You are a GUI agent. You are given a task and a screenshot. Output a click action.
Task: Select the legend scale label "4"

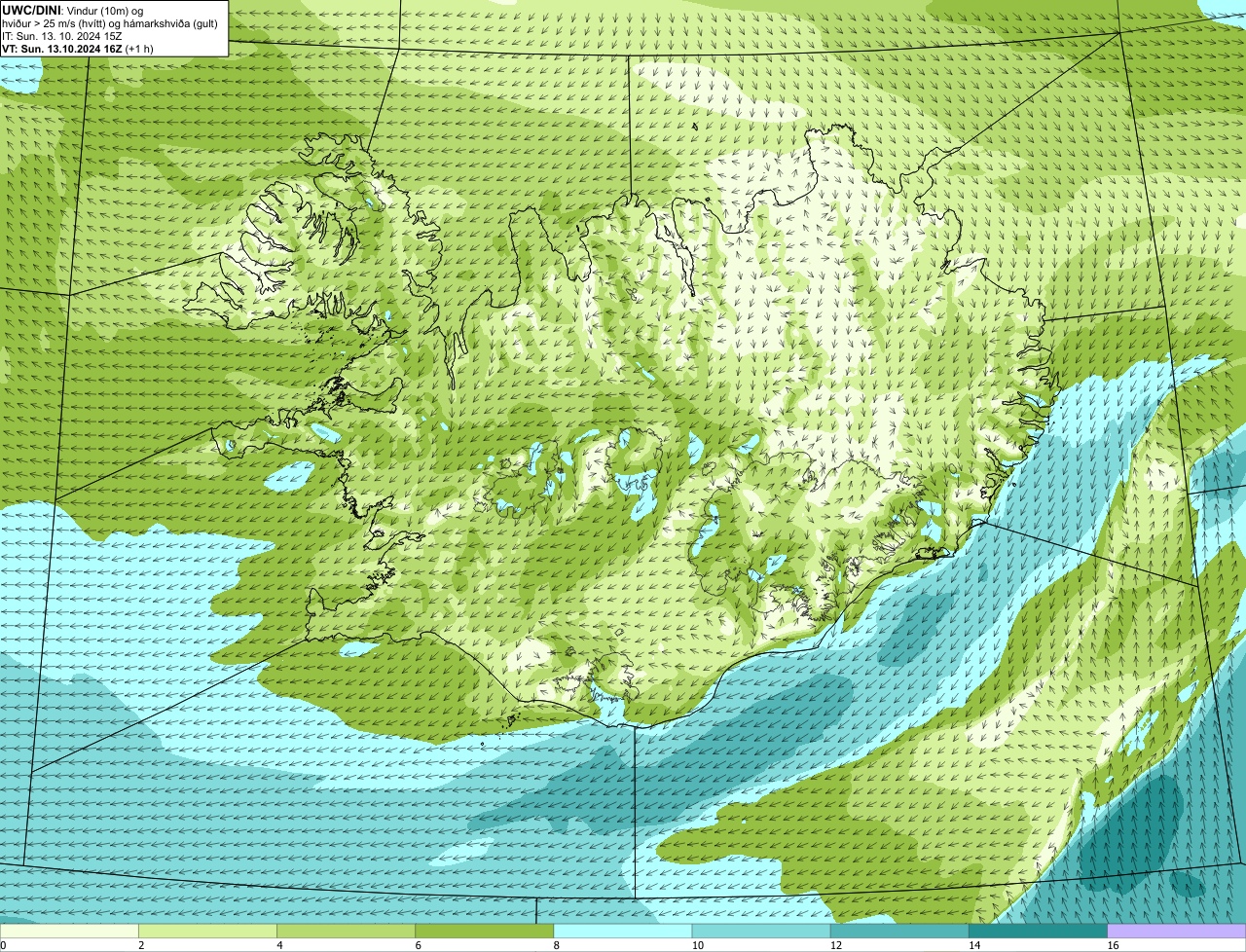point(279,945)
